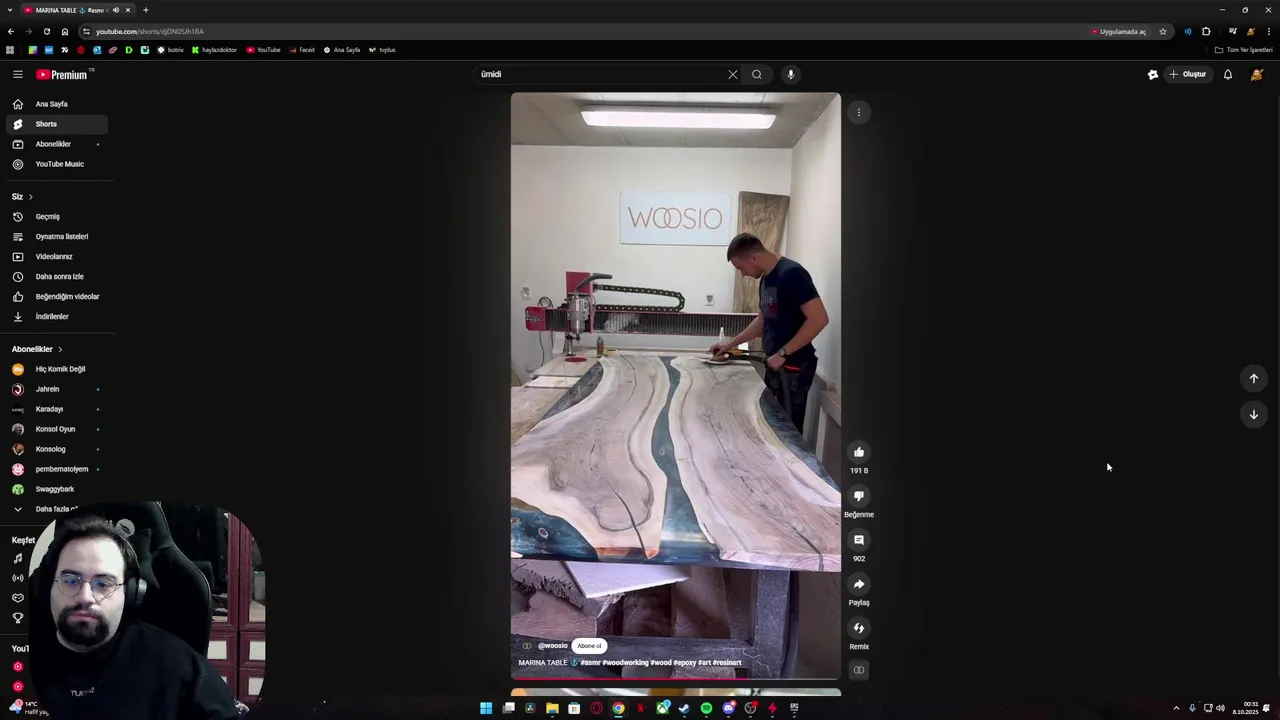Open Konsolog channel subscription
The image size is (1280, 720).
tap(56, 449)
